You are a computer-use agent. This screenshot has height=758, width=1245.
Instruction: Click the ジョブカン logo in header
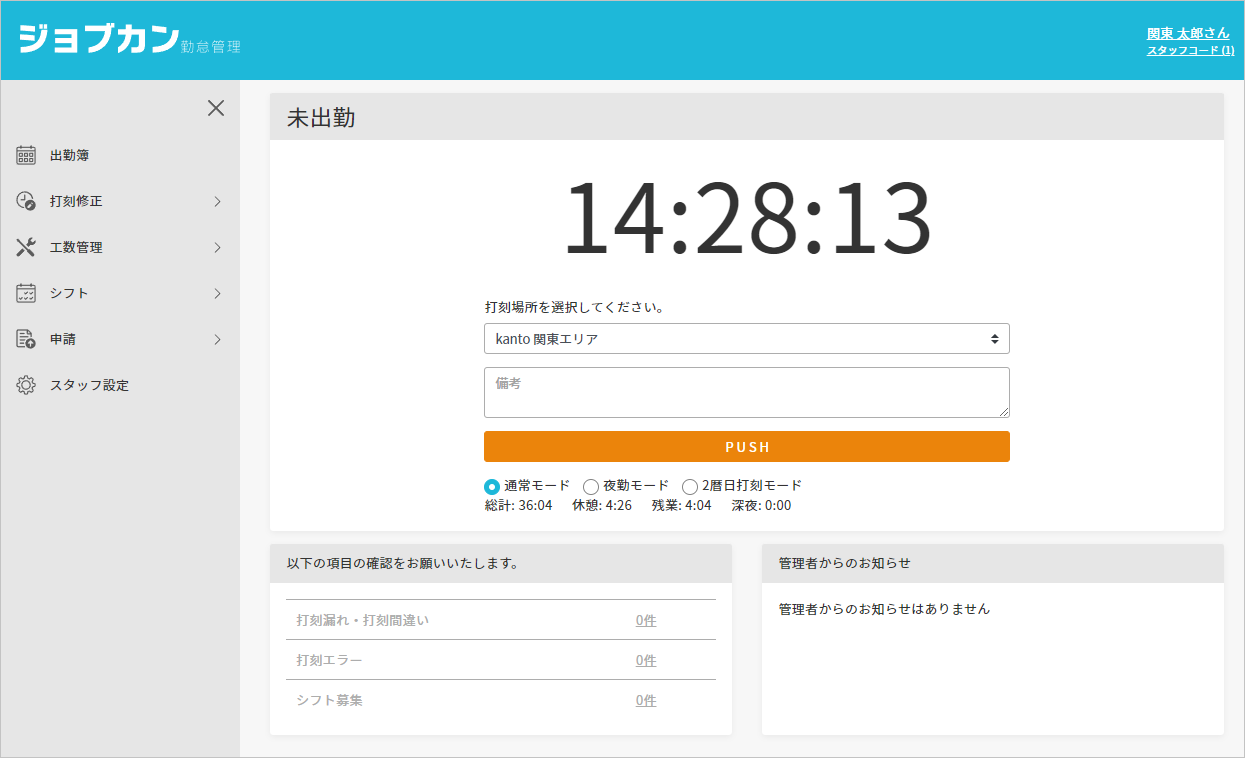(99, 40)
